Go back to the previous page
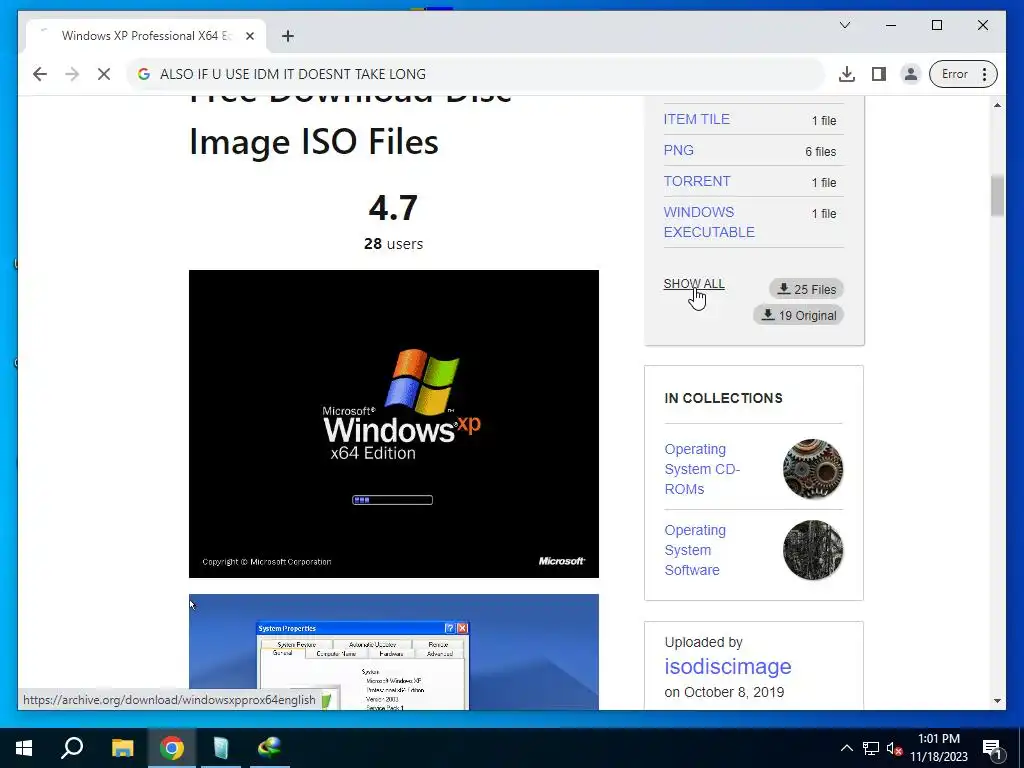The image size is (1024, 768). coord(40,74)
